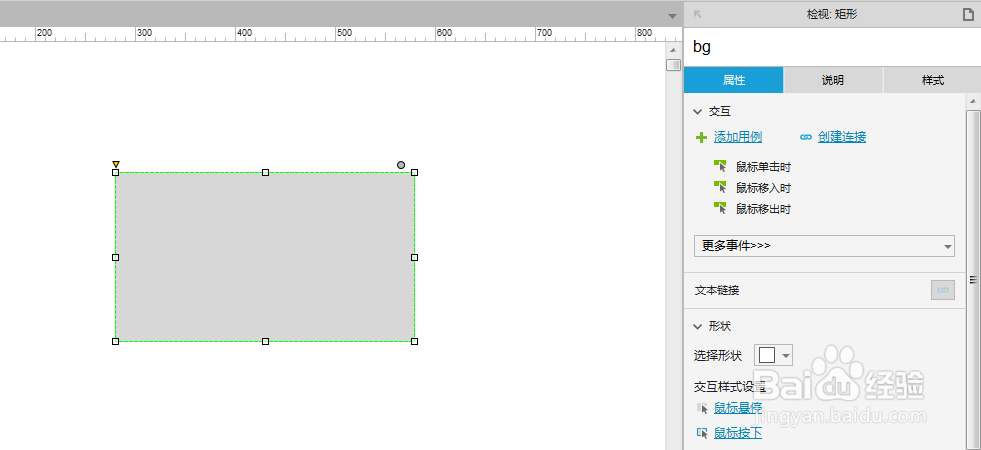
Task: Switch to the 属性 tab
Action: click(x=733, y=80)
